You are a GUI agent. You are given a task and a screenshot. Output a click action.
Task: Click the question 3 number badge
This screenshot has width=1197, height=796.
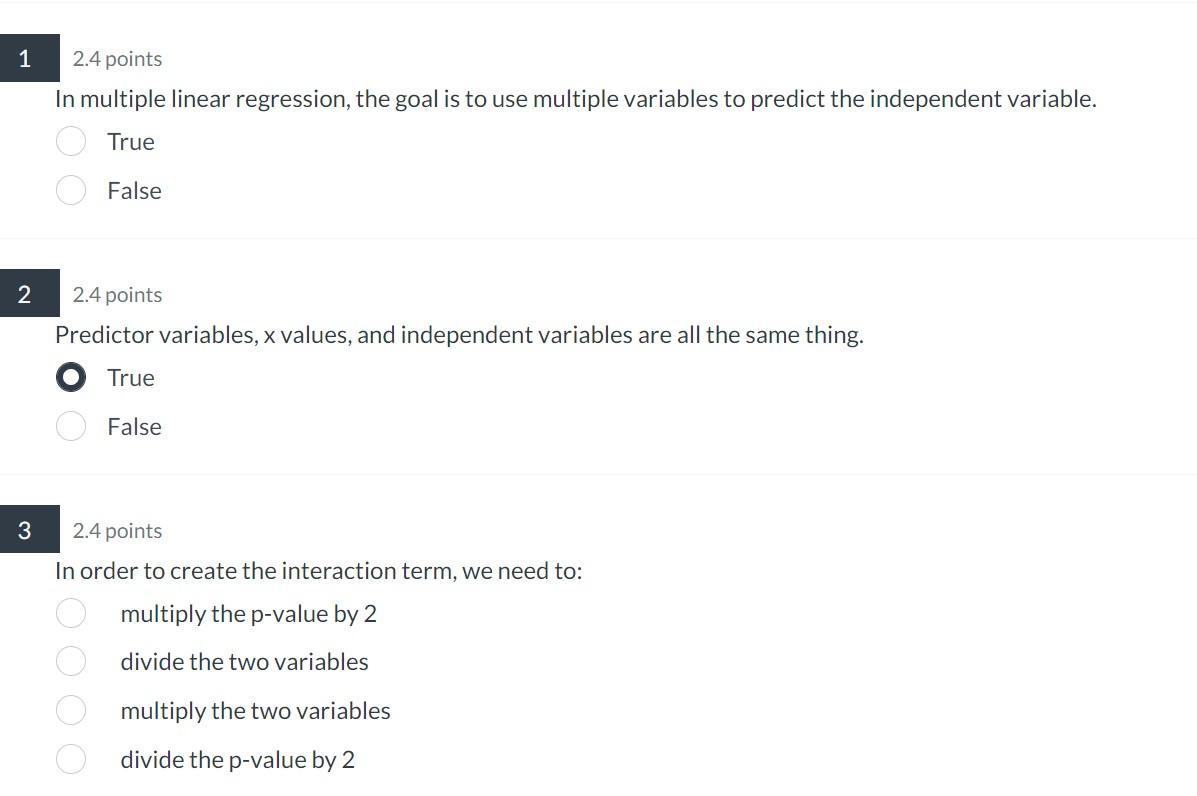point(28,530)
